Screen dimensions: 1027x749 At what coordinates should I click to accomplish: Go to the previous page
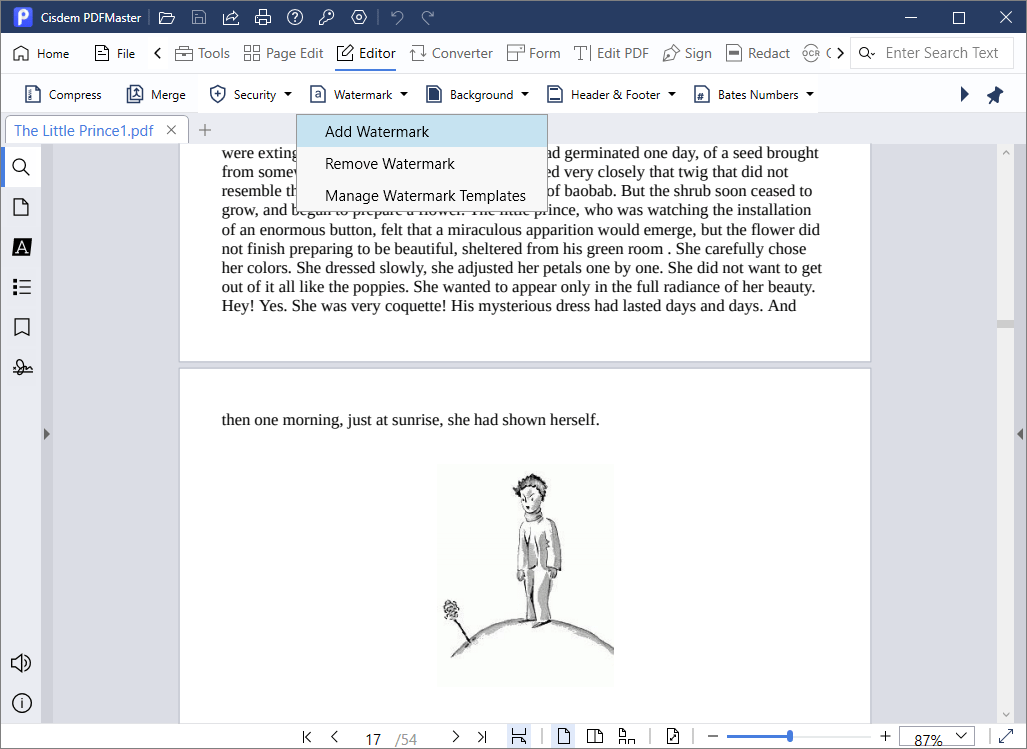tap(335, 737)
